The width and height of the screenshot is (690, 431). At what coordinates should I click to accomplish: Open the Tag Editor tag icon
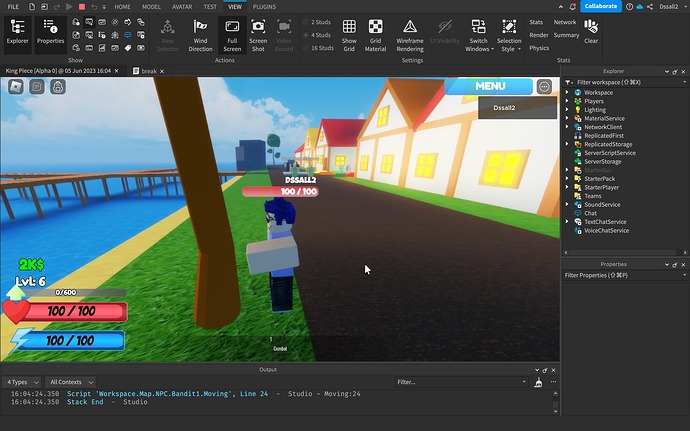click(128, 48)
